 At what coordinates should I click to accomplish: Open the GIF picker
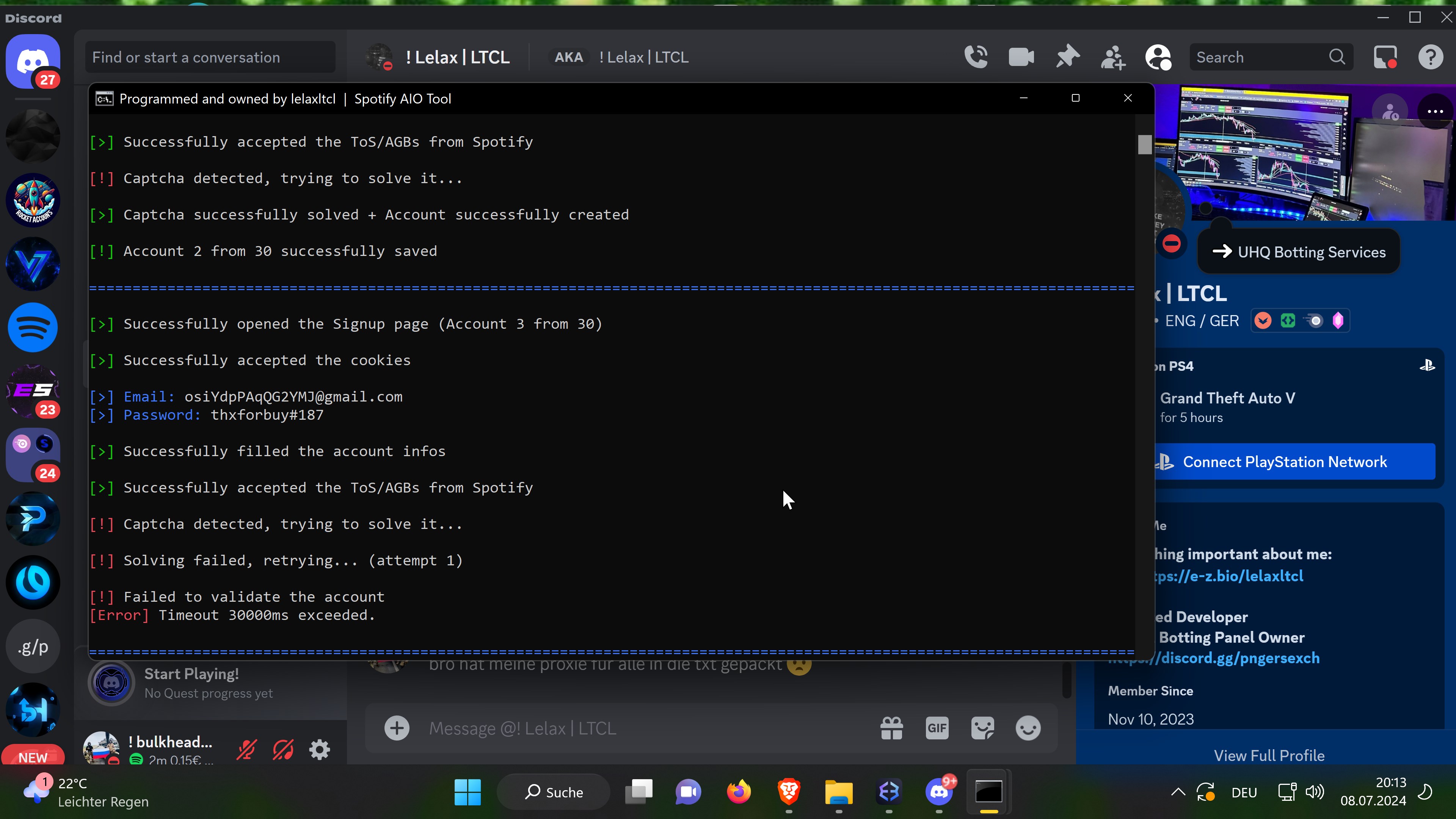937,728
